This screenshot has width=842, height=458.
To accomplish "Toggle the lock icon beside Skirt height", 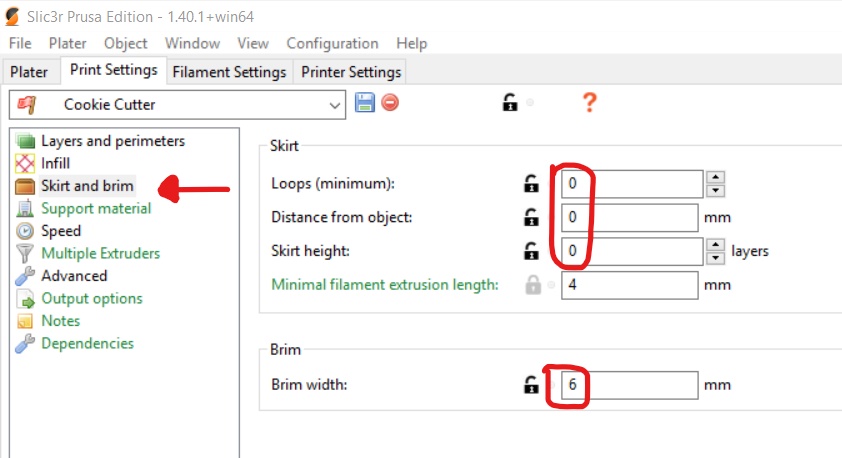I will pyautogui.click(x=531, y=251).
